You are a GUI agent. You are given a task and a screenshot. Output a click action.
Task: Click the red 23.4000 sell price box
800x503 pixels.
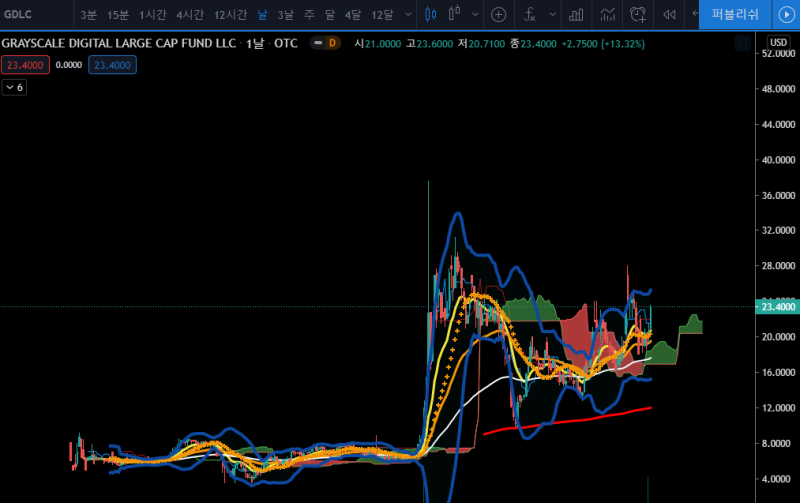pyautogui.click(x=25, y=65)
